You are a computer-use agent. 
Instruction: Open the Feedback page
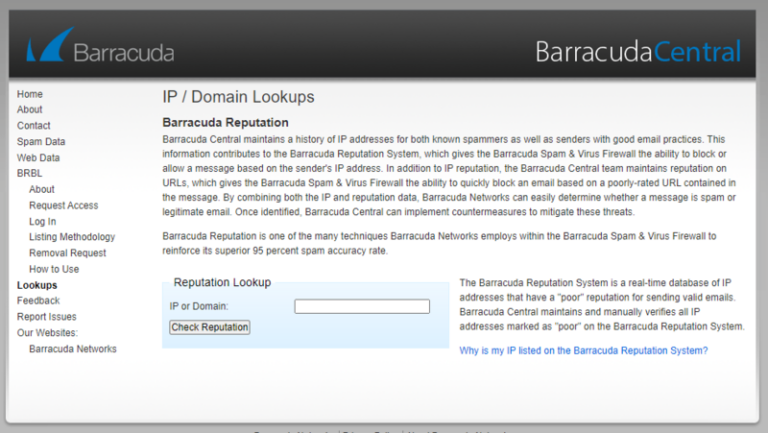[38, 301]
